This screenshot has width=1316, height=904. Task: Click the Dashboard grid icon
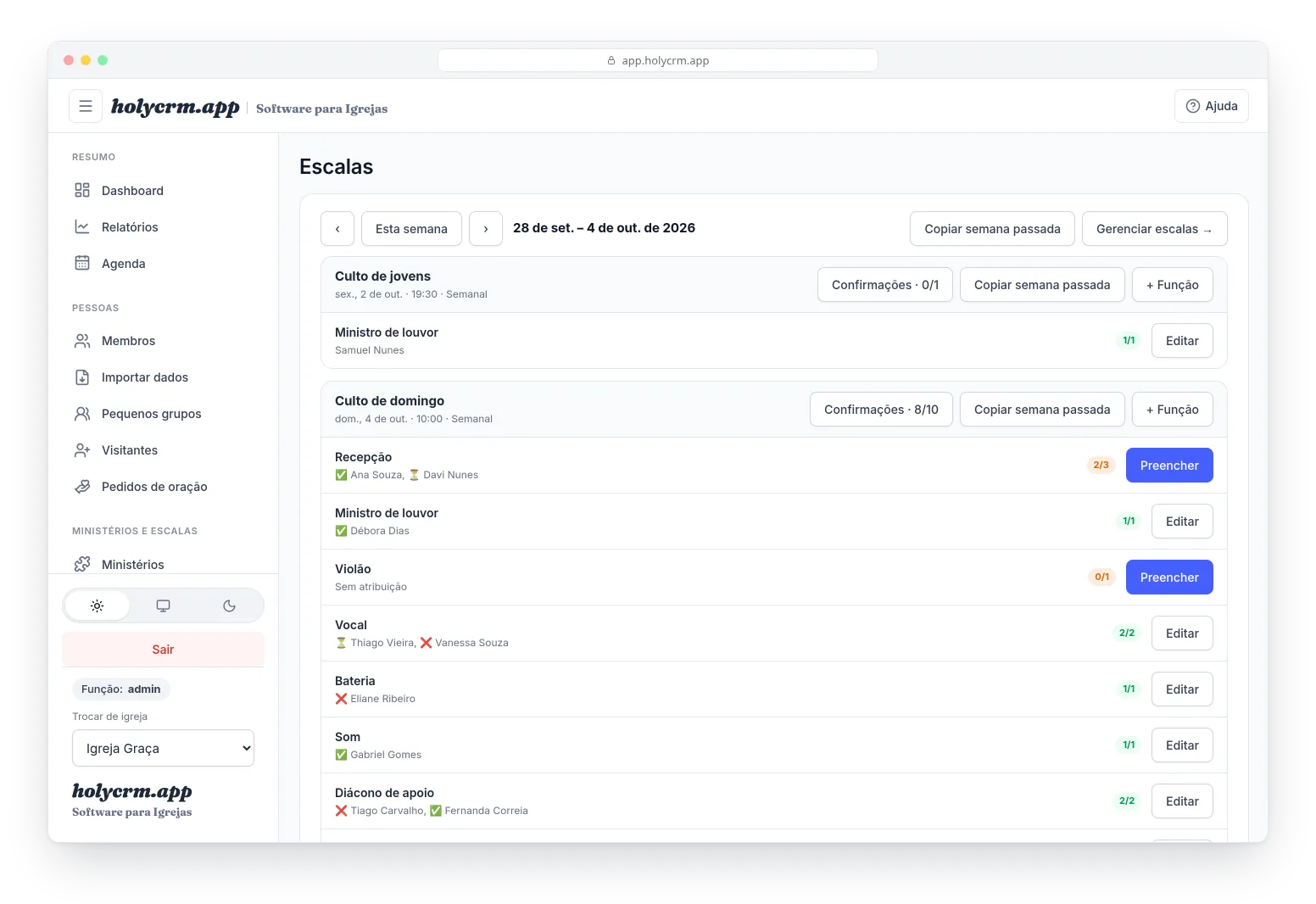82,190
